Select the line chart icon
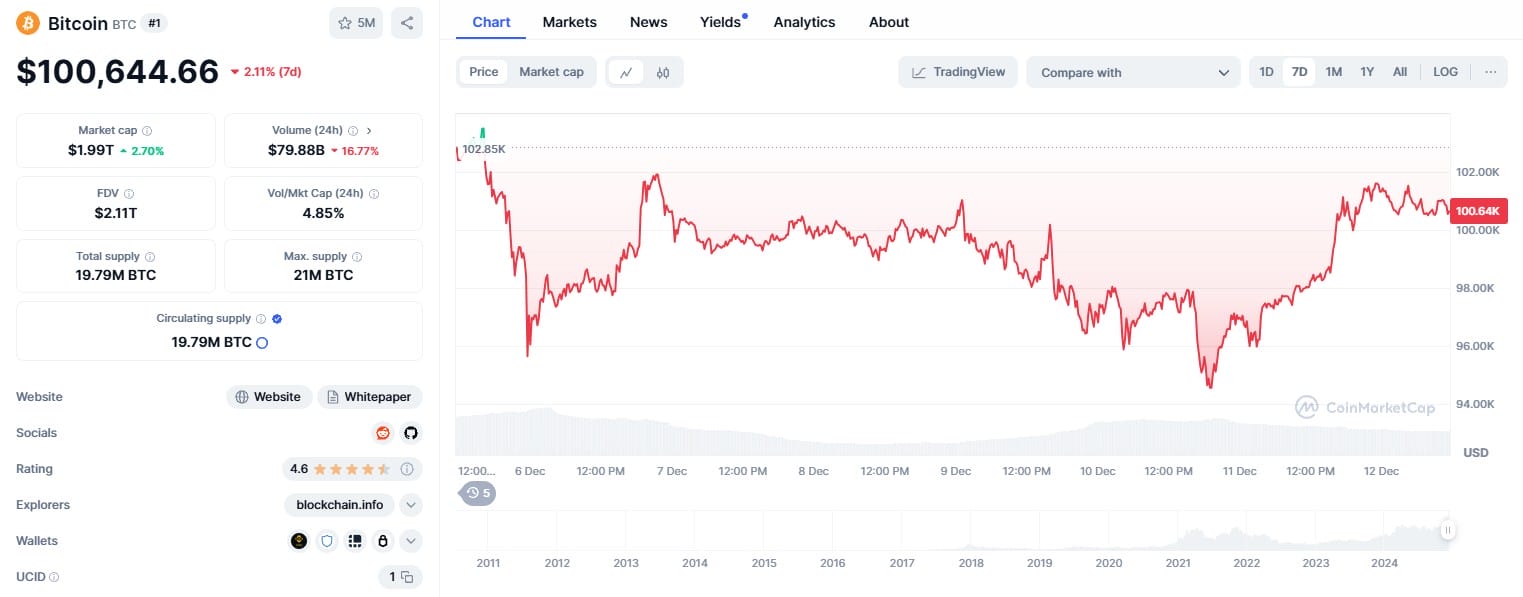 point(626,72)
